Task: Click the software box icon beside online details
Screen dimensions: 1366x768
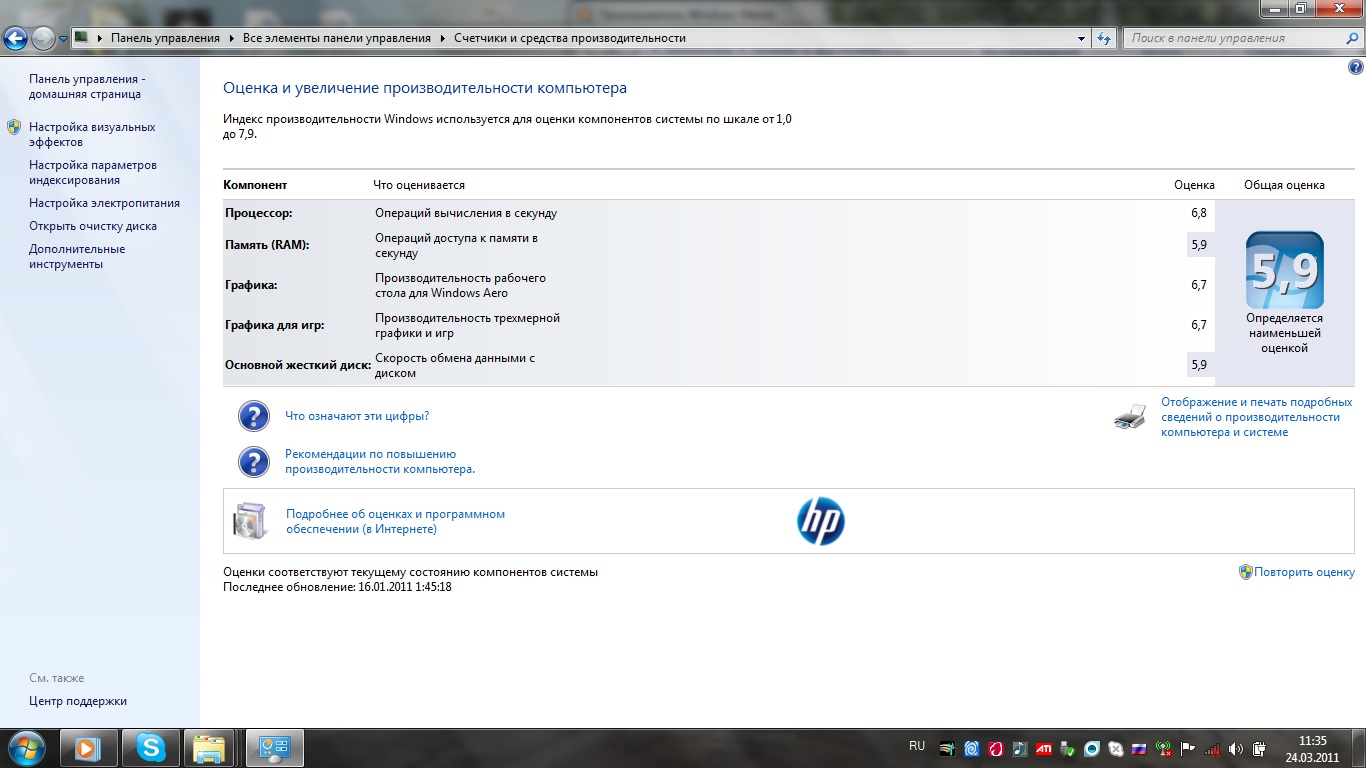Action: [x=250, y=521]
